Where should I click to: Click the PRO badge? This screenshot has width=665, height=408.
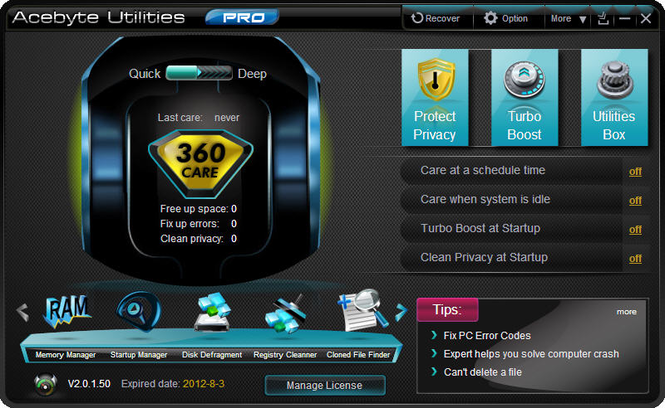(x=242, y=17)
